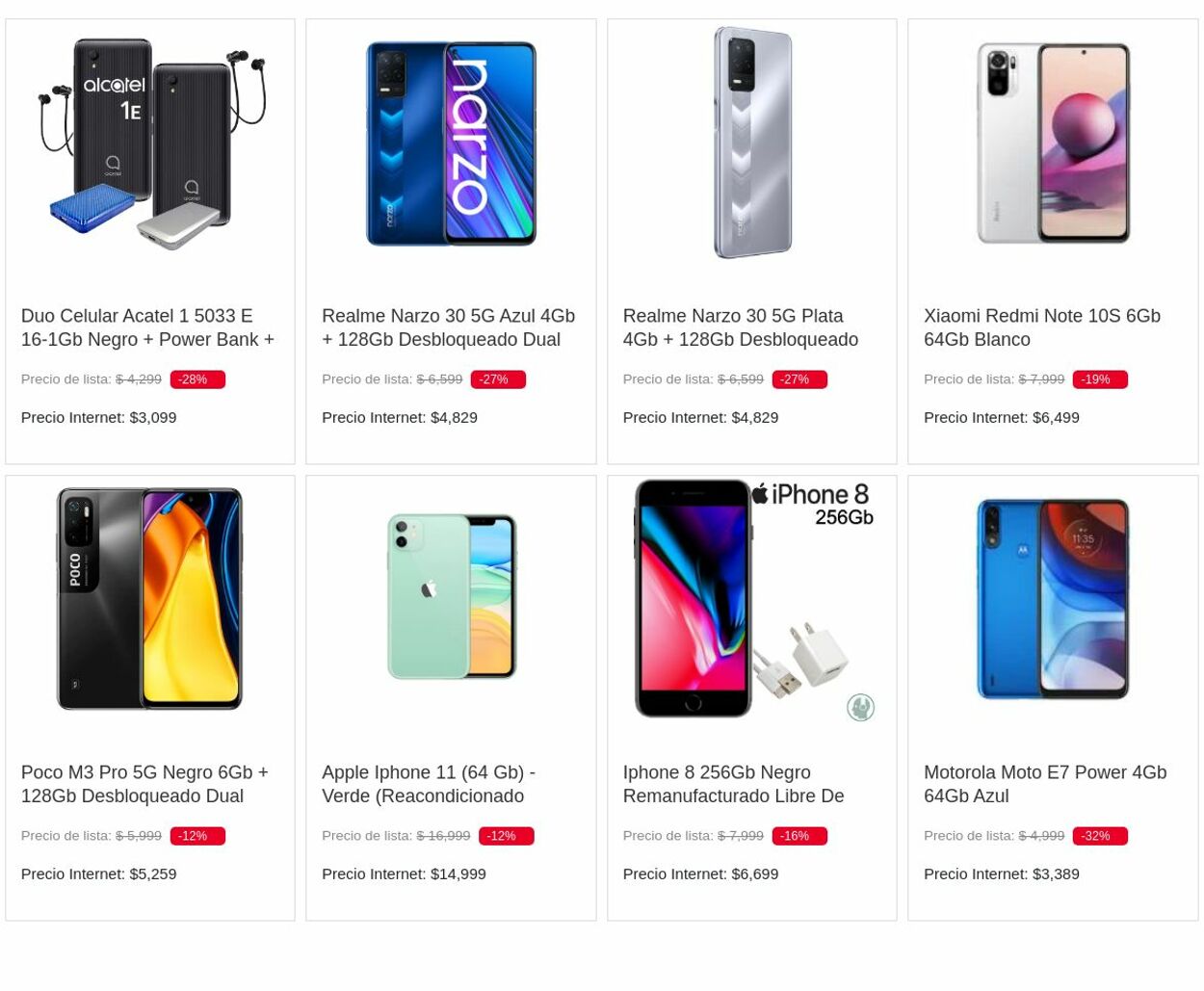The image size is (1204, 991).
Task: Open the Realme Narzo 30 5G Azul listing
Action: click(448, 327)
